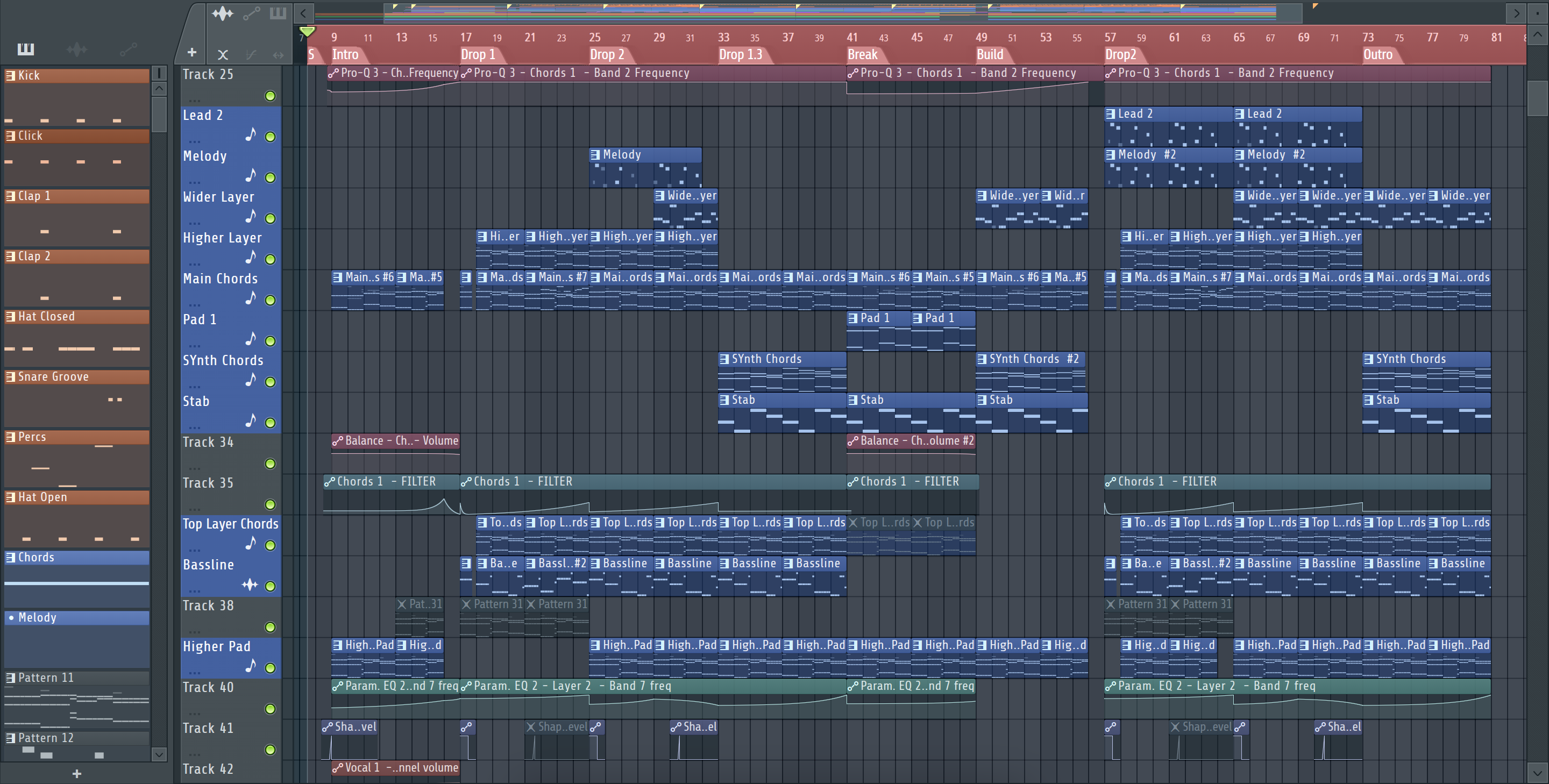Mute the Pad 1 track
1549x784 pixels.
(271, 341)
